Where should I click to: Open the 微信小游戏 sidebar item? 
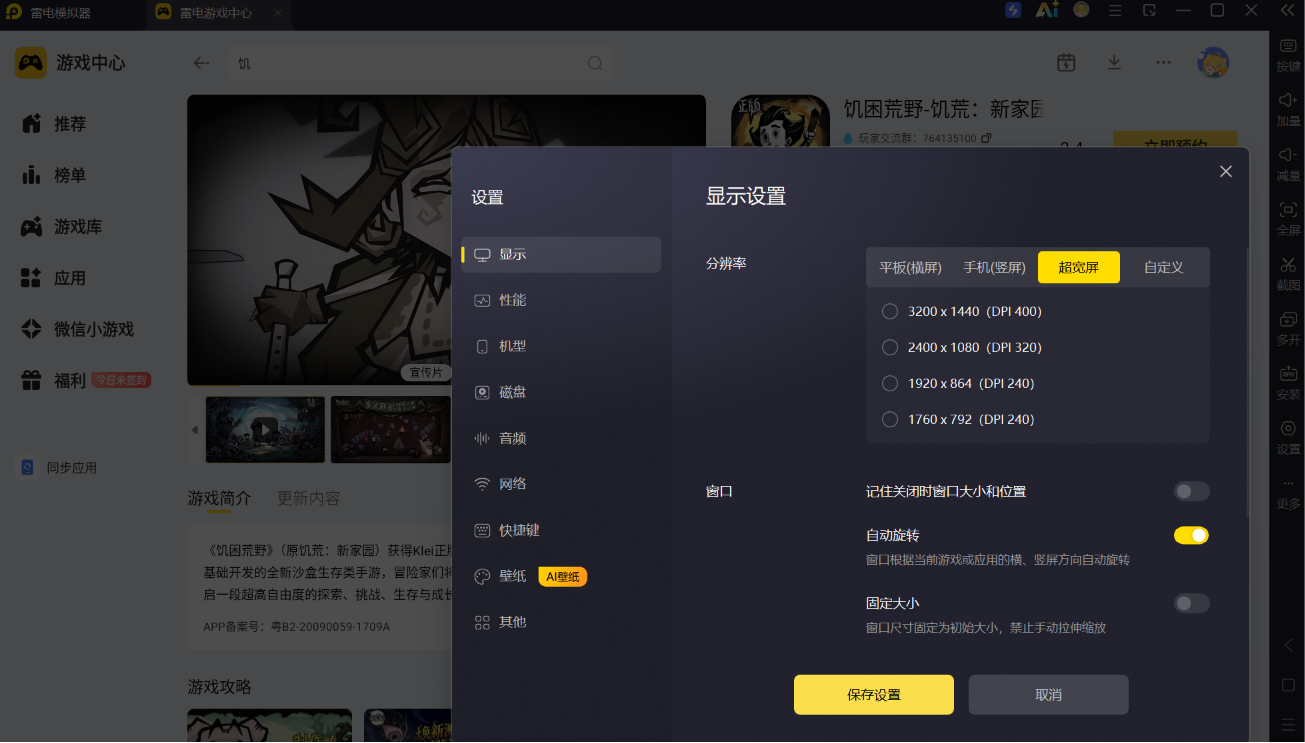[78, 329]
